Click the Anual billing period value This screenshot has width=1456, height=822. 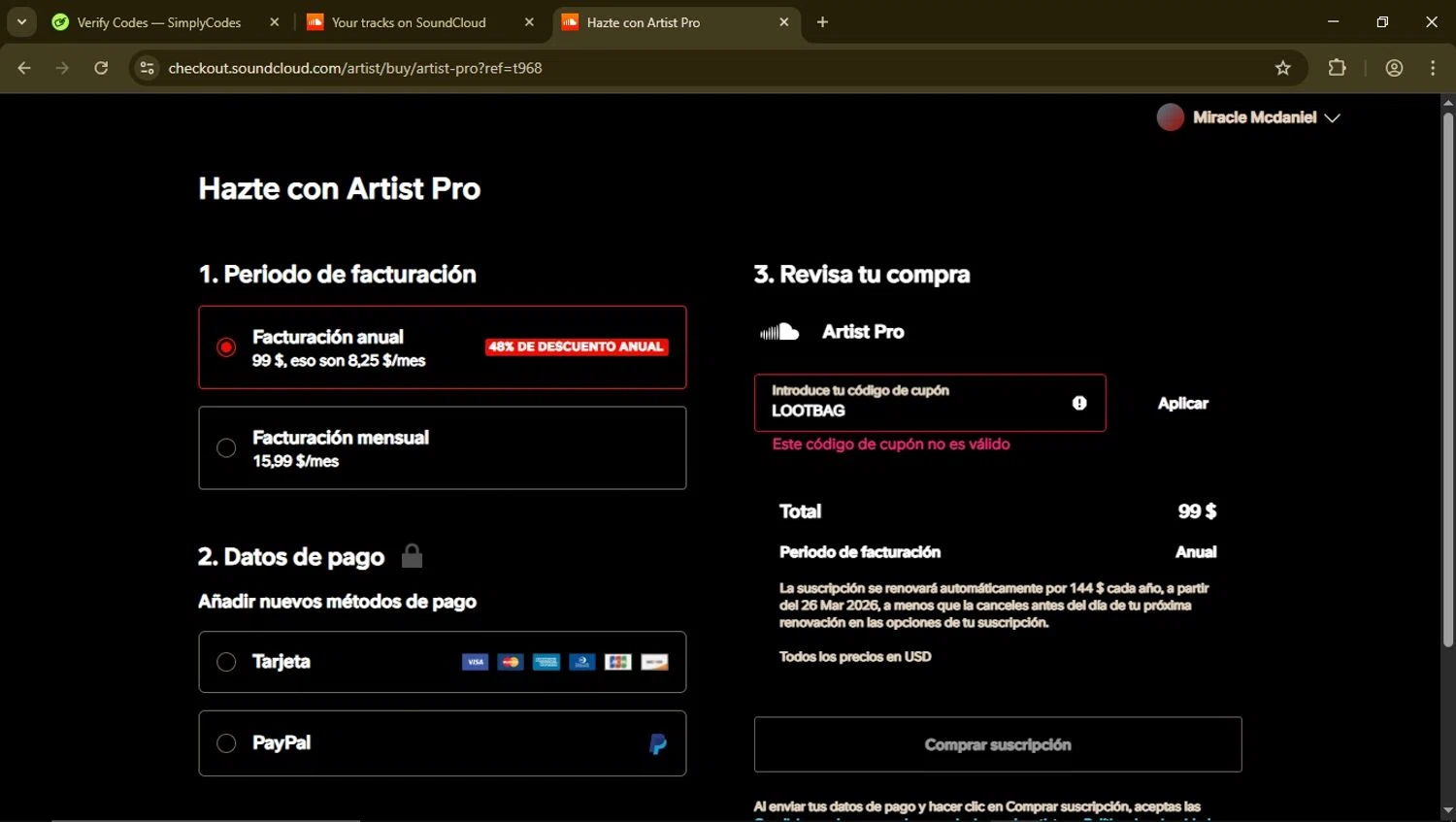point(1196,552)
